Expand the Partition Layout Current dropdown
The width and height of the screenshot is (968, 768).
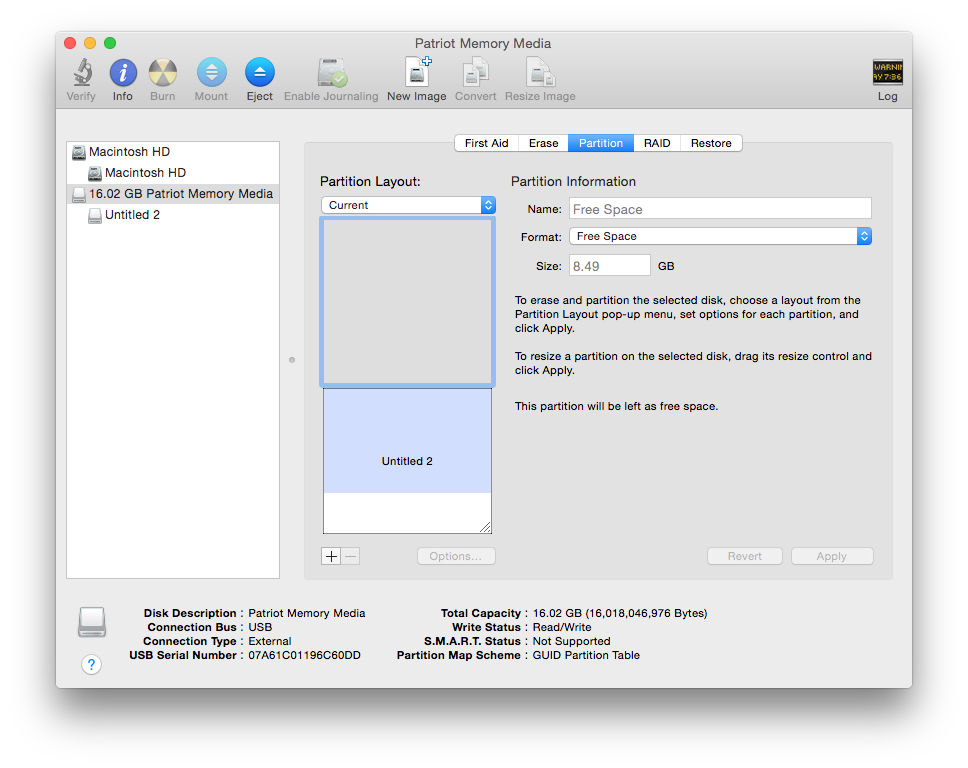pyautogui.click(x=408, y=205)
